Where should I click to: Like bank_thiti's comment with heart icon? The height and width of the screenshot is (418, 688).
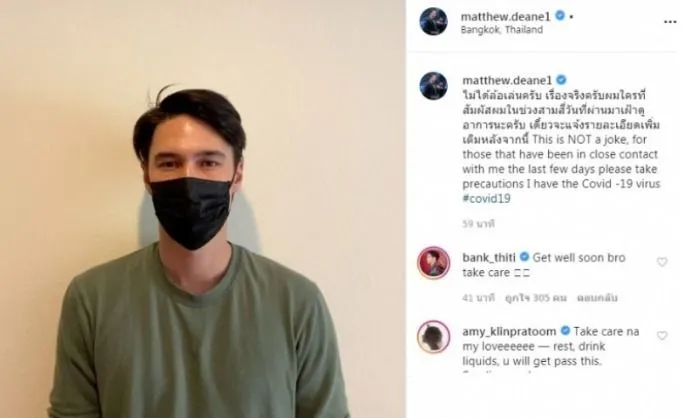point(662,262)
